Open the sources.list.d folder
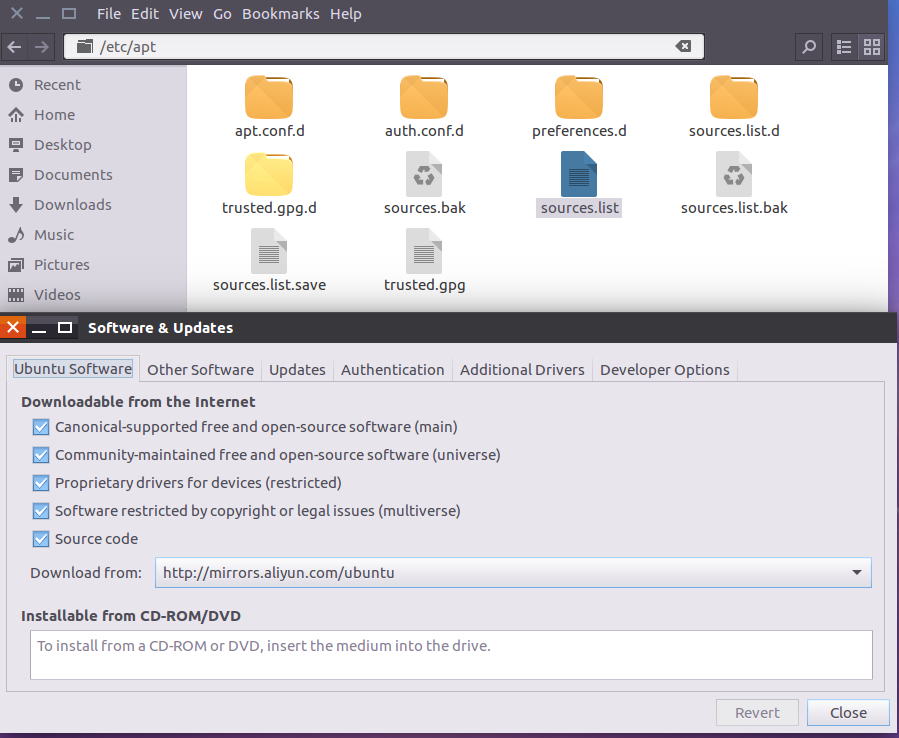Image resolution: width=899 pixels, height=738 pixels. tap(733, 97)
